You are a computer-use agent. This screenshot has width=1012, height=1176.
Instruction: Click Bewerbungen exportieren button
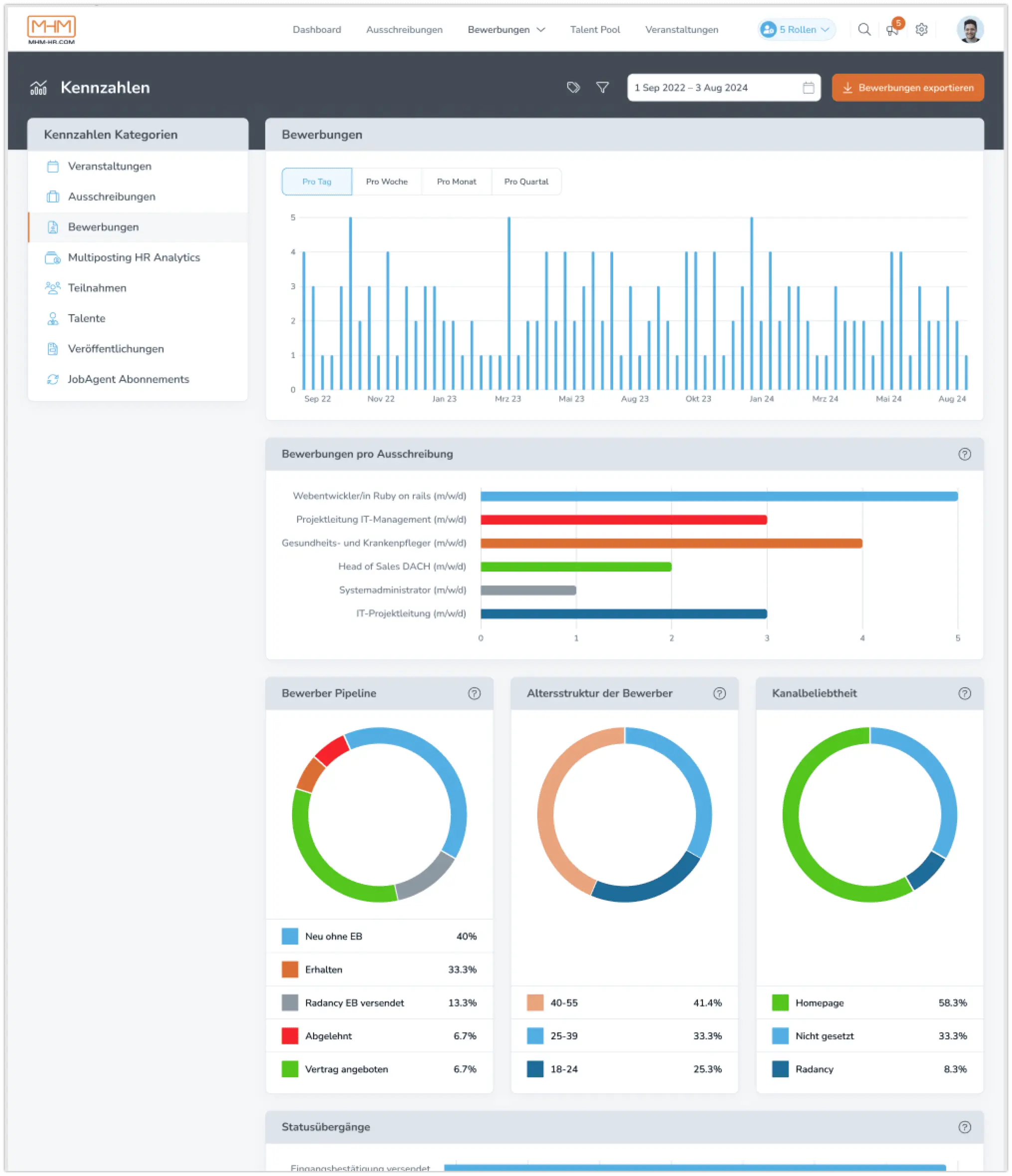[908, 88]
